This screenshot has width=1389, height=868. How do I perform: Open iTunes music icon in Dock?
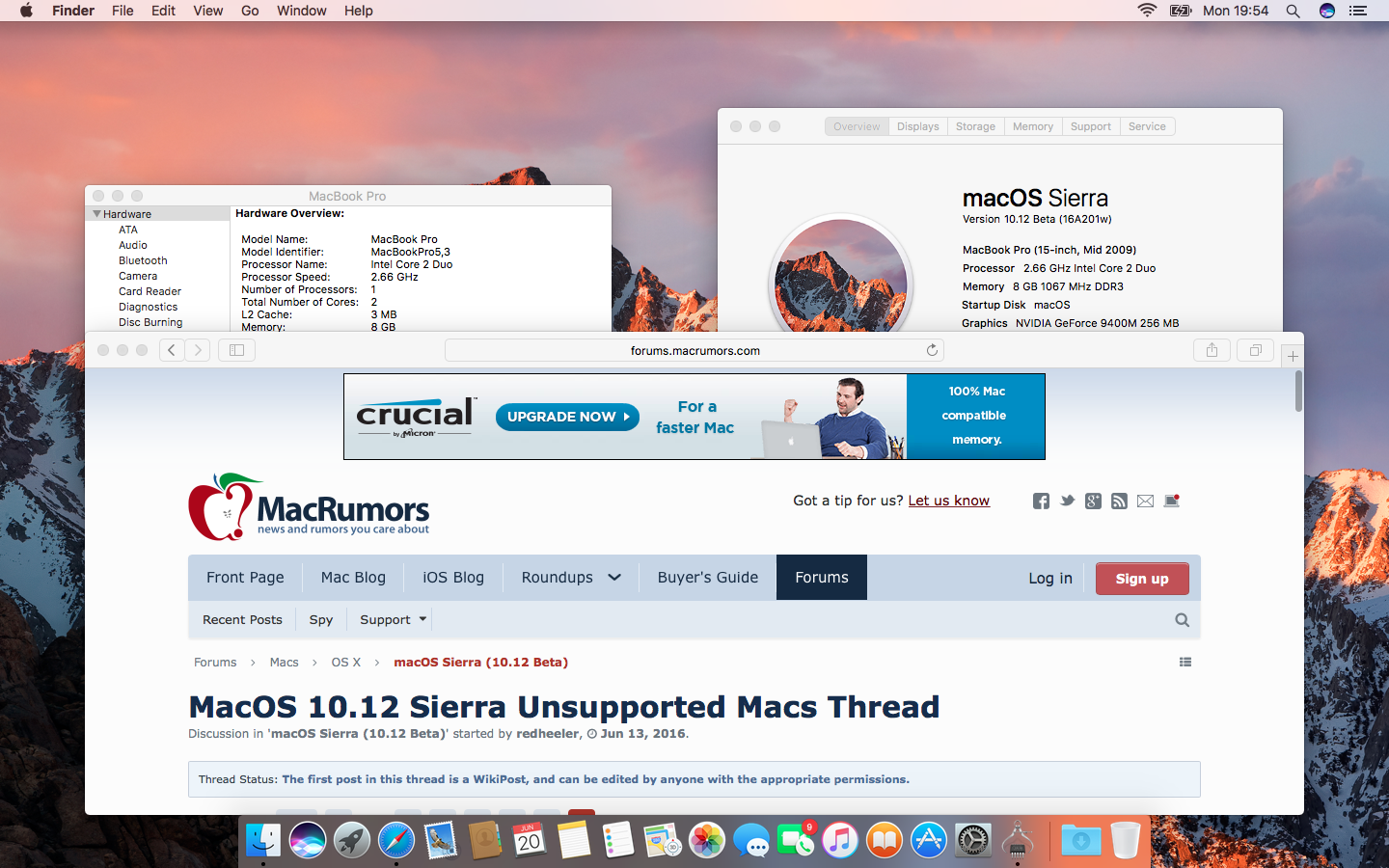(839, 841)
